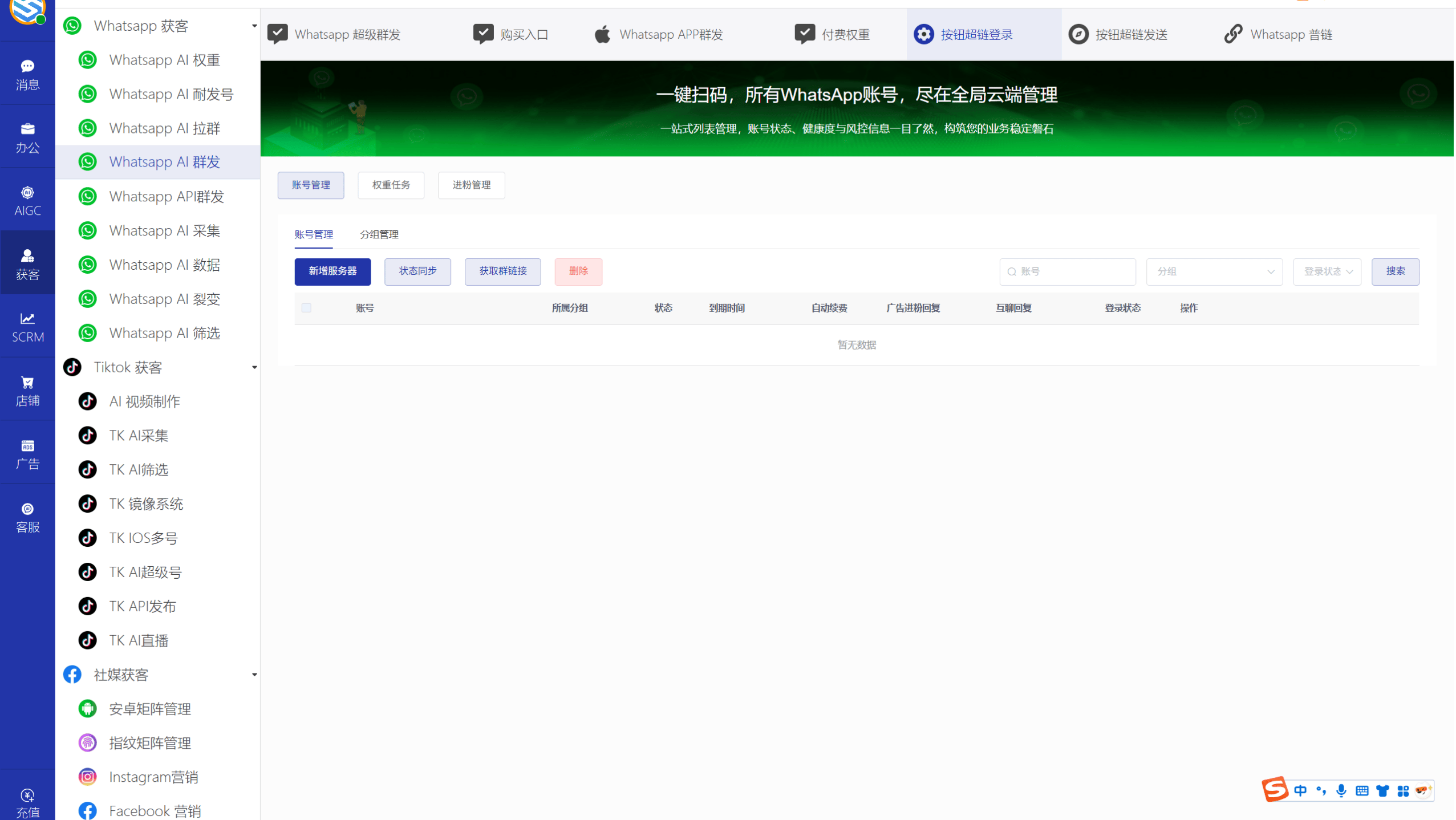Open the Sogou emoji ninja icon

pyautogui.click(x=1423, y=790)
